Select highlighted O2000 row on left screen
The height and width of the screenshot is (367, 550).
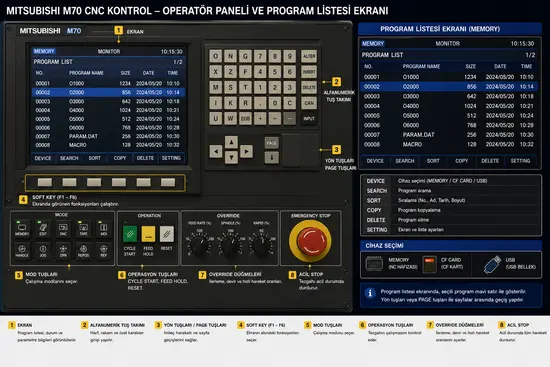tap(108, 92)
